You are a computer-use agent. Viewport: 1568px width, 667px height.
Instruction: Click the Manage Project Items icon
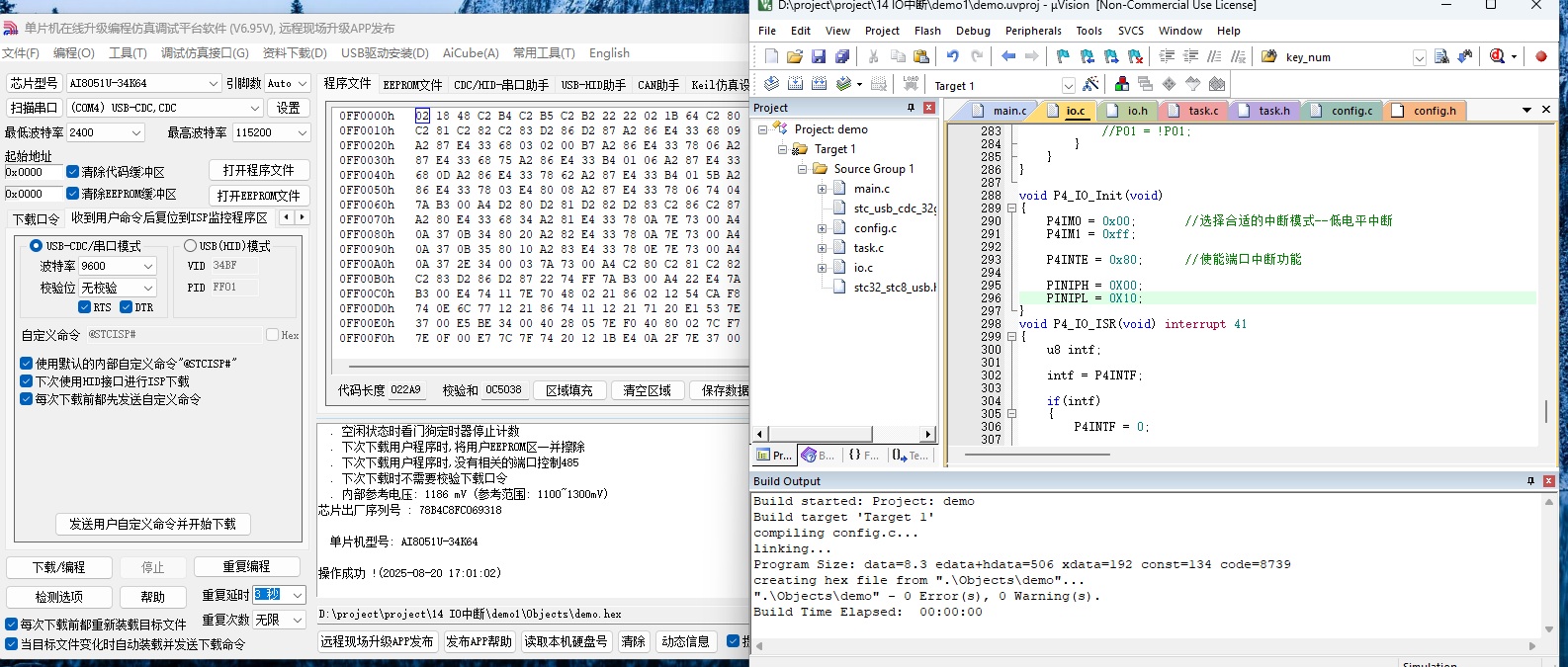click(x=1121, y=85)
